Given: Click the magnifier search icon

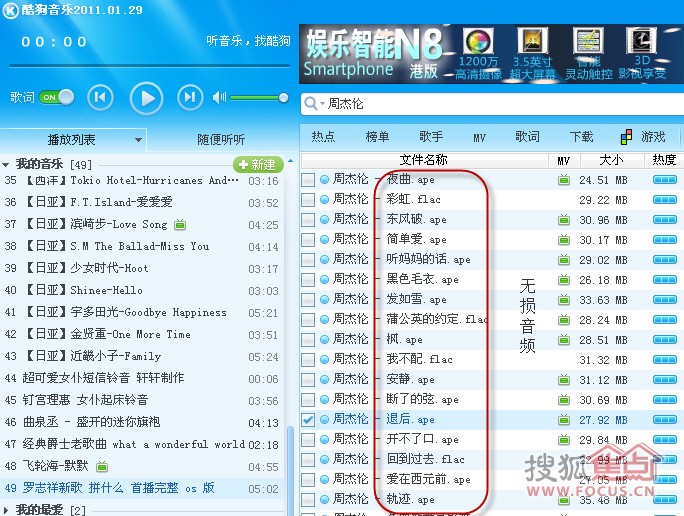Looking at the screenshot, I should (311, 104).
